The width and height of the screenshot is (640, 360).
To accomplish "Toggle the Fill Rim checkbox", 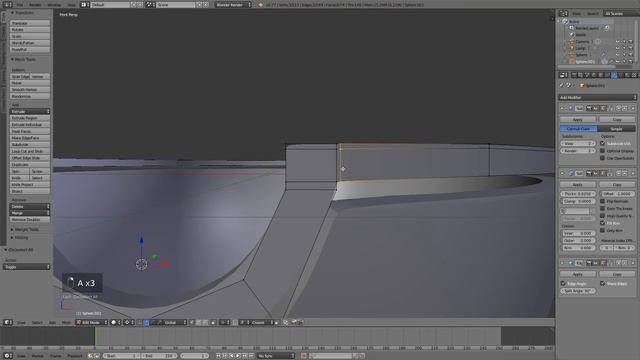I will [x=602, y=223].
